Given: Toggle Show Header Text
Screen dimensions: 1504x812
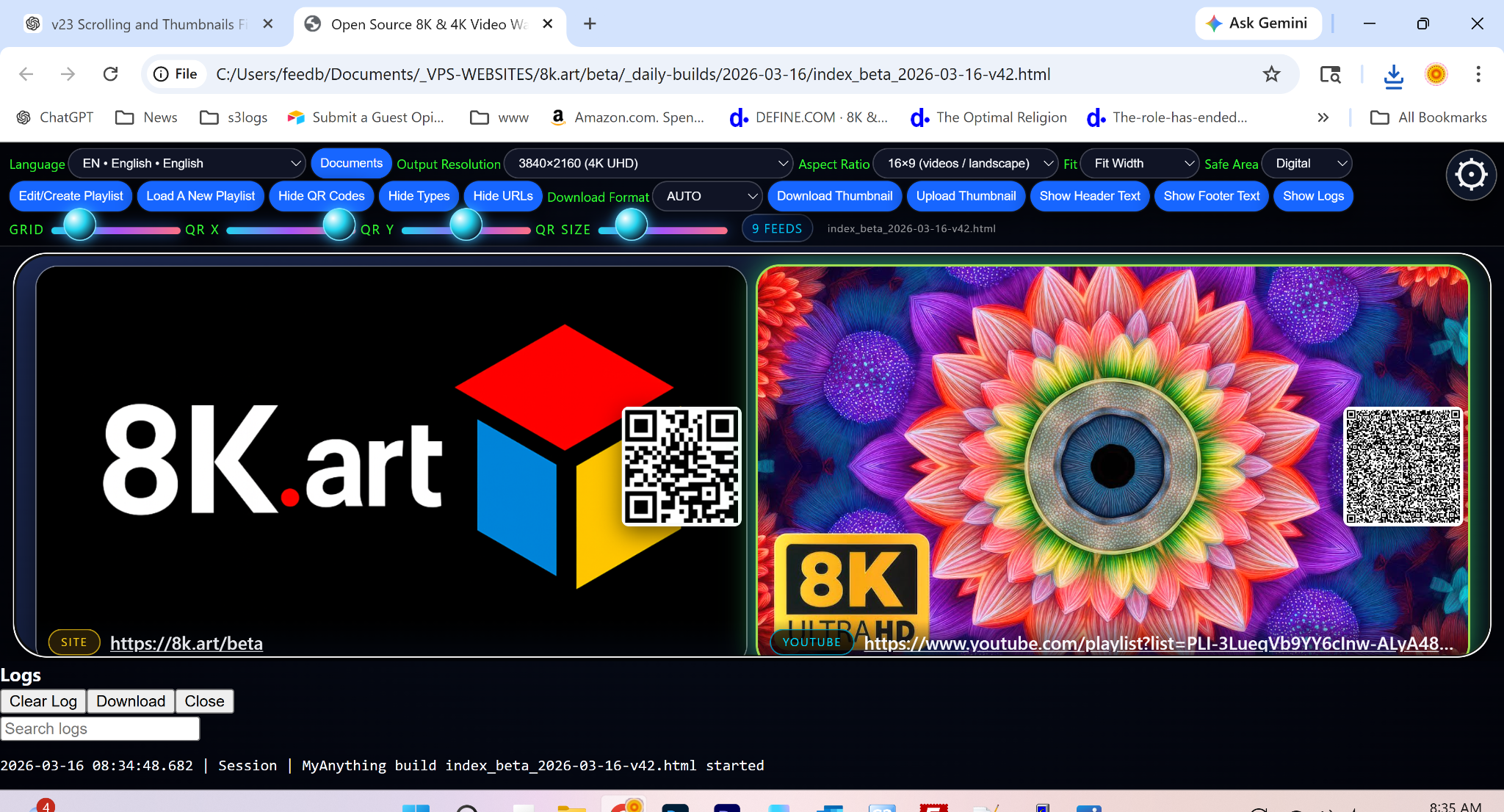Looking at the screenshot, I should tap(1090, 196).
